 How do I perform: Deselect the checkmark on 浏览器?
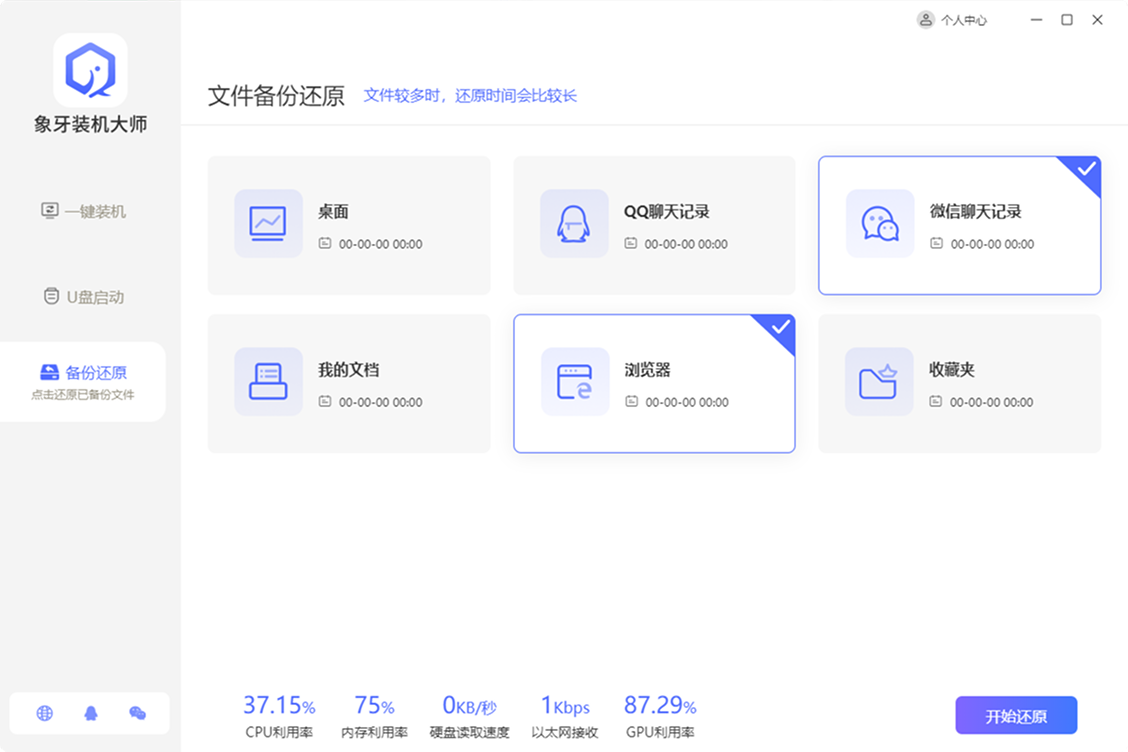[781, 330]
